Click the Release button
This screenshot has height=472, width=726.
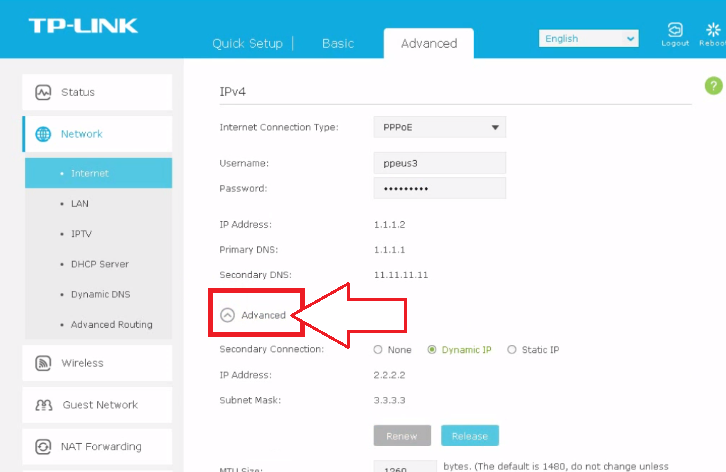coord(469,435)
